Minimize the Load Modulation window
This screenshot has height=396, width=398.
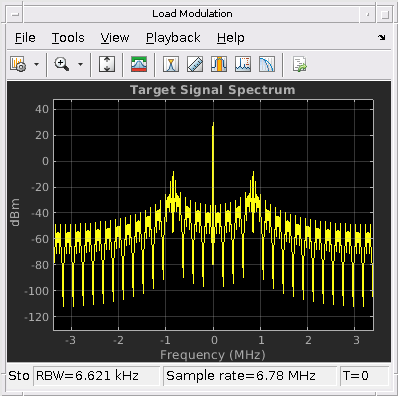[368, 14]
